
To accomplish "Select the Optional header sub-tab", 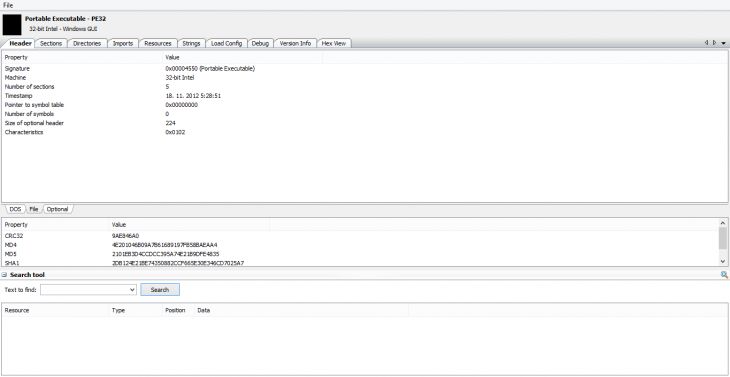I will [58, 209].
